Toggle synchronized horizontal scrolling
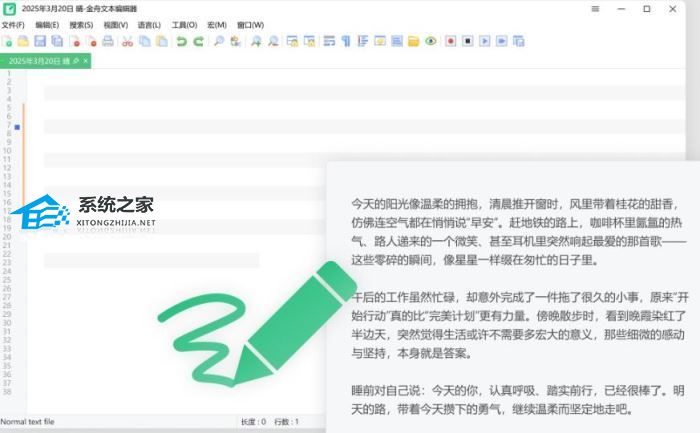The image size is (700, 433). (x=309, y=42)
